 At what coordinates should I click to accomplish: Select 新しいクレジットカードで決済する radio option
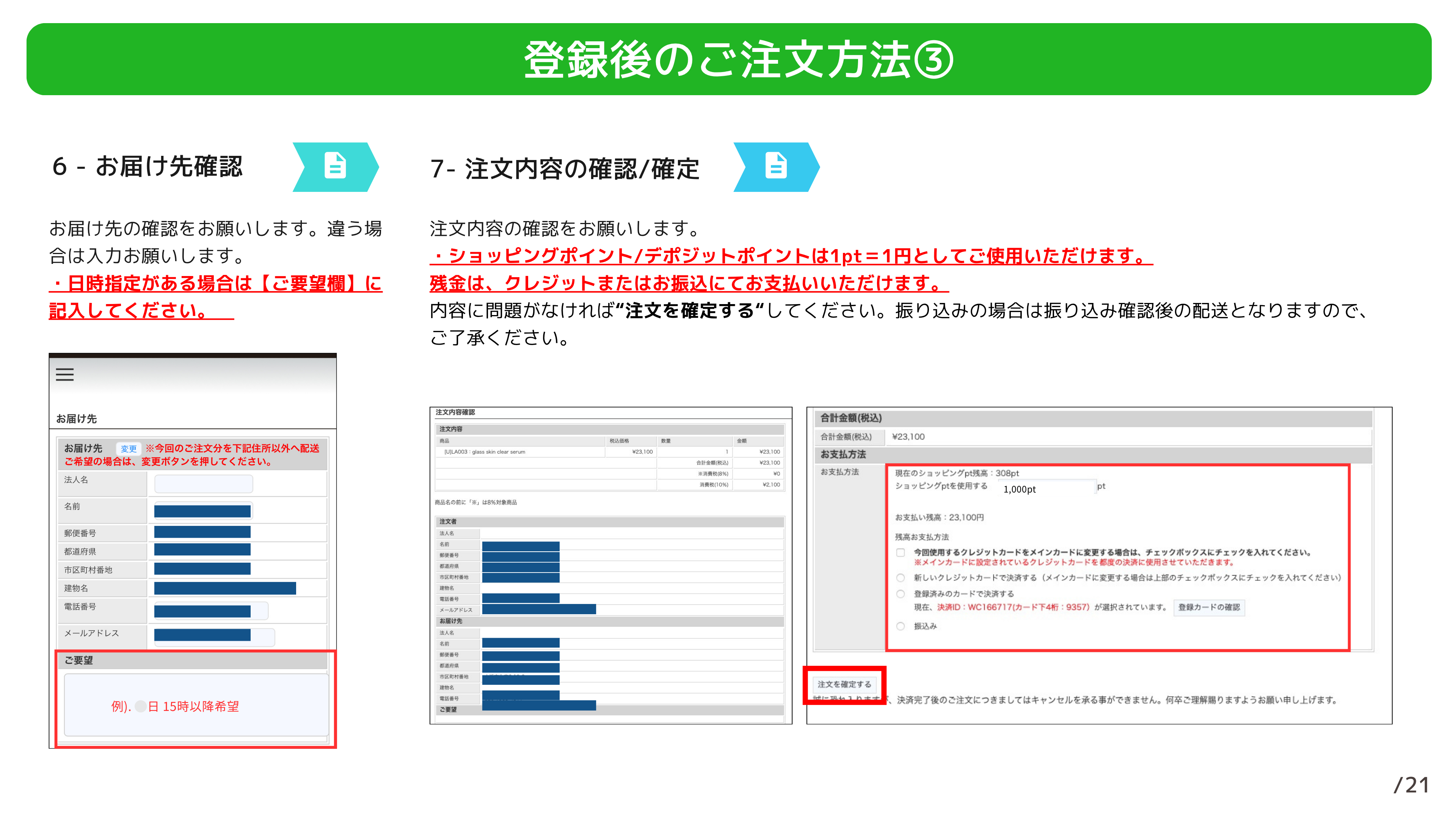[901, 577]
